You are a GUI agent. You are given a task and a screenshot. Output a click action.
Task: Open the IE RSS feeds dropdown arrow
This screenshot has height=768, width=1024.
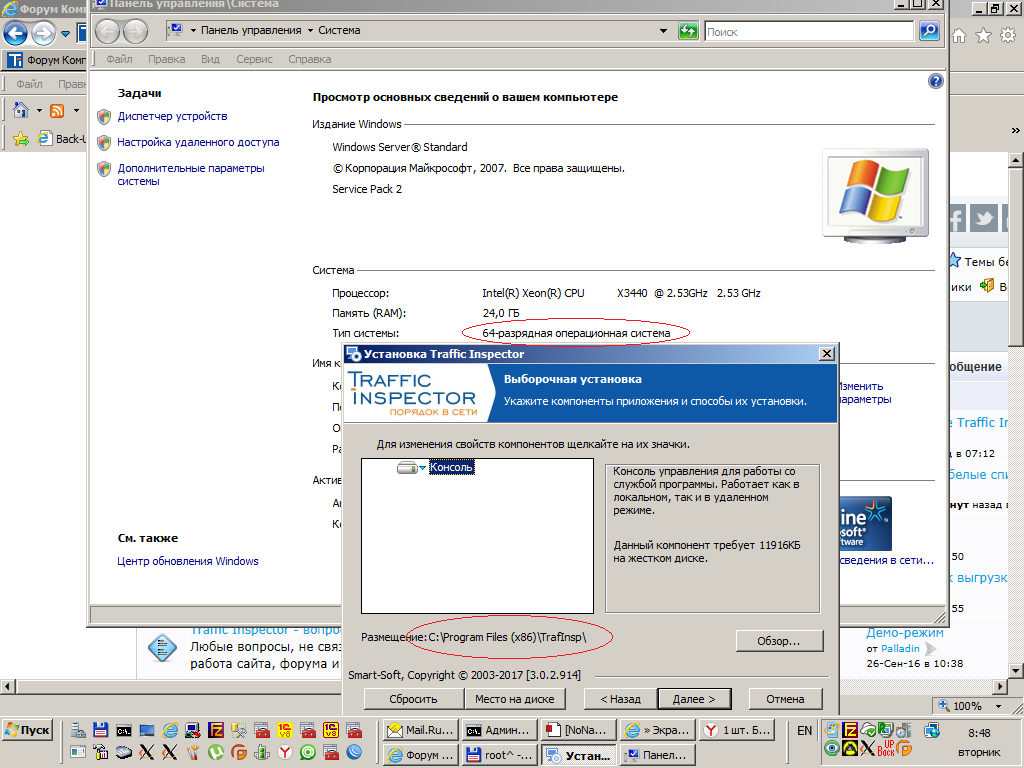click(x=76, y=110)
